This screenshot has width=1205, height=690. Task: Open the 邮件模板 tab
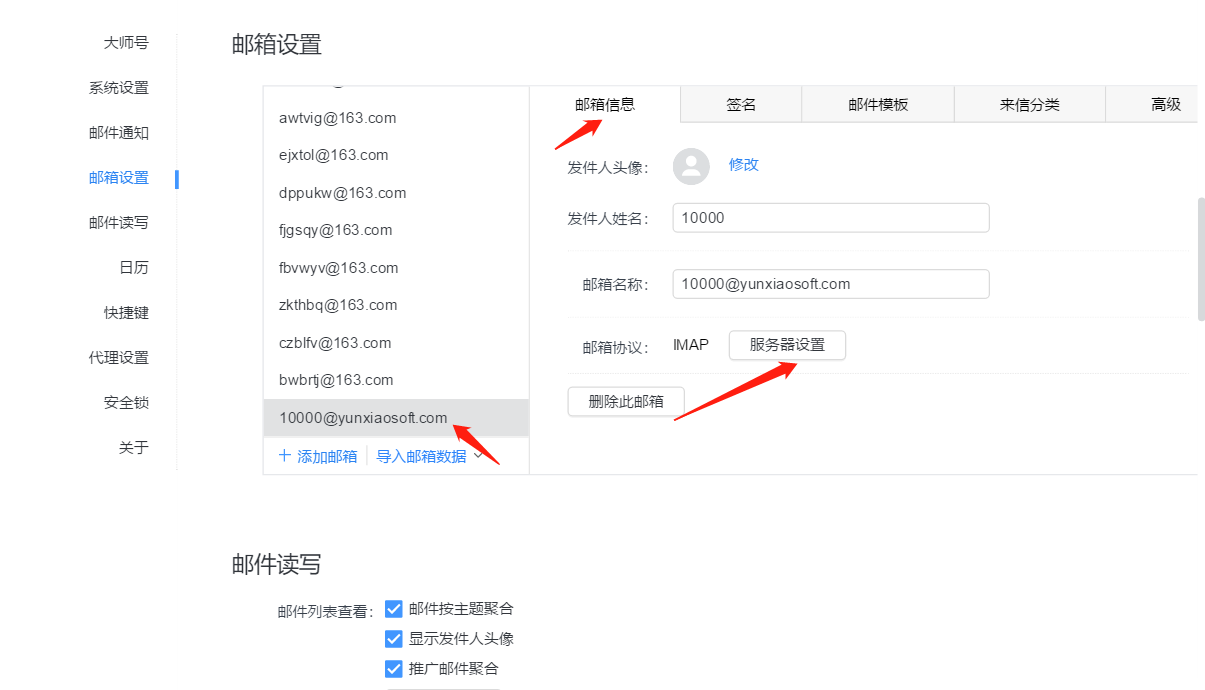click(877, 104)
